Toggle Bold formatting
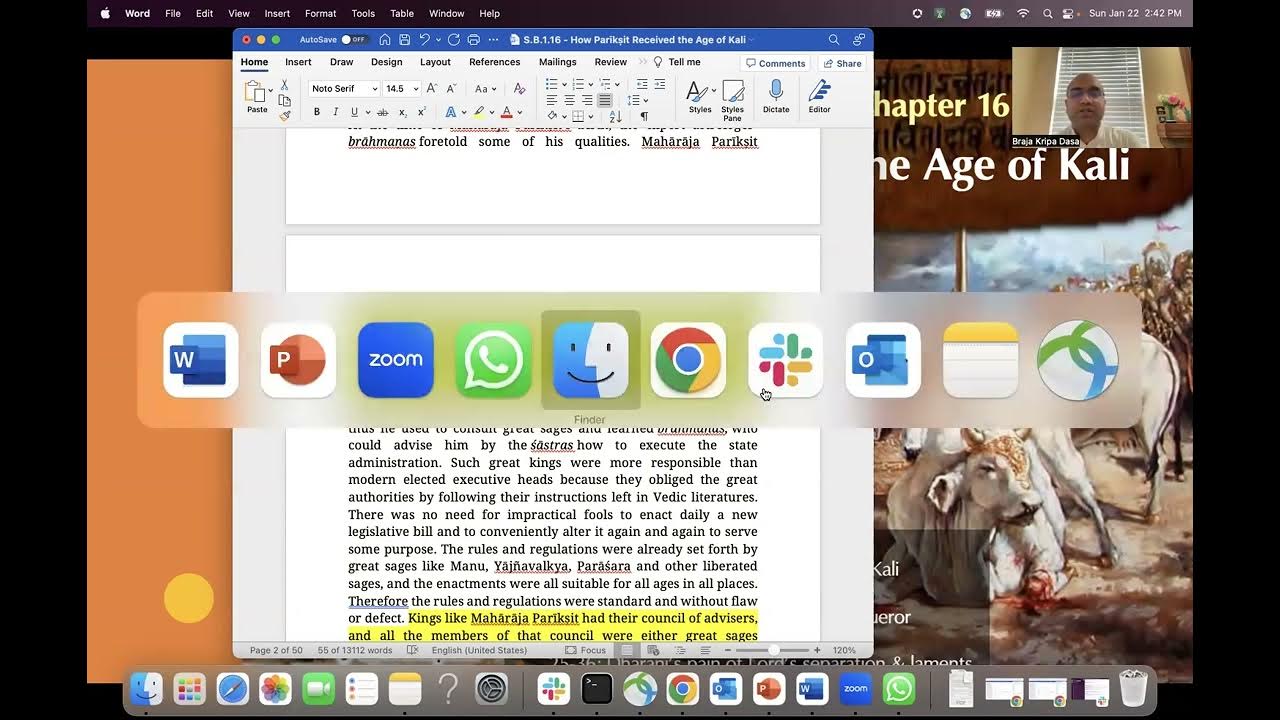This screenshot has height=720, width=1280. 317,112
